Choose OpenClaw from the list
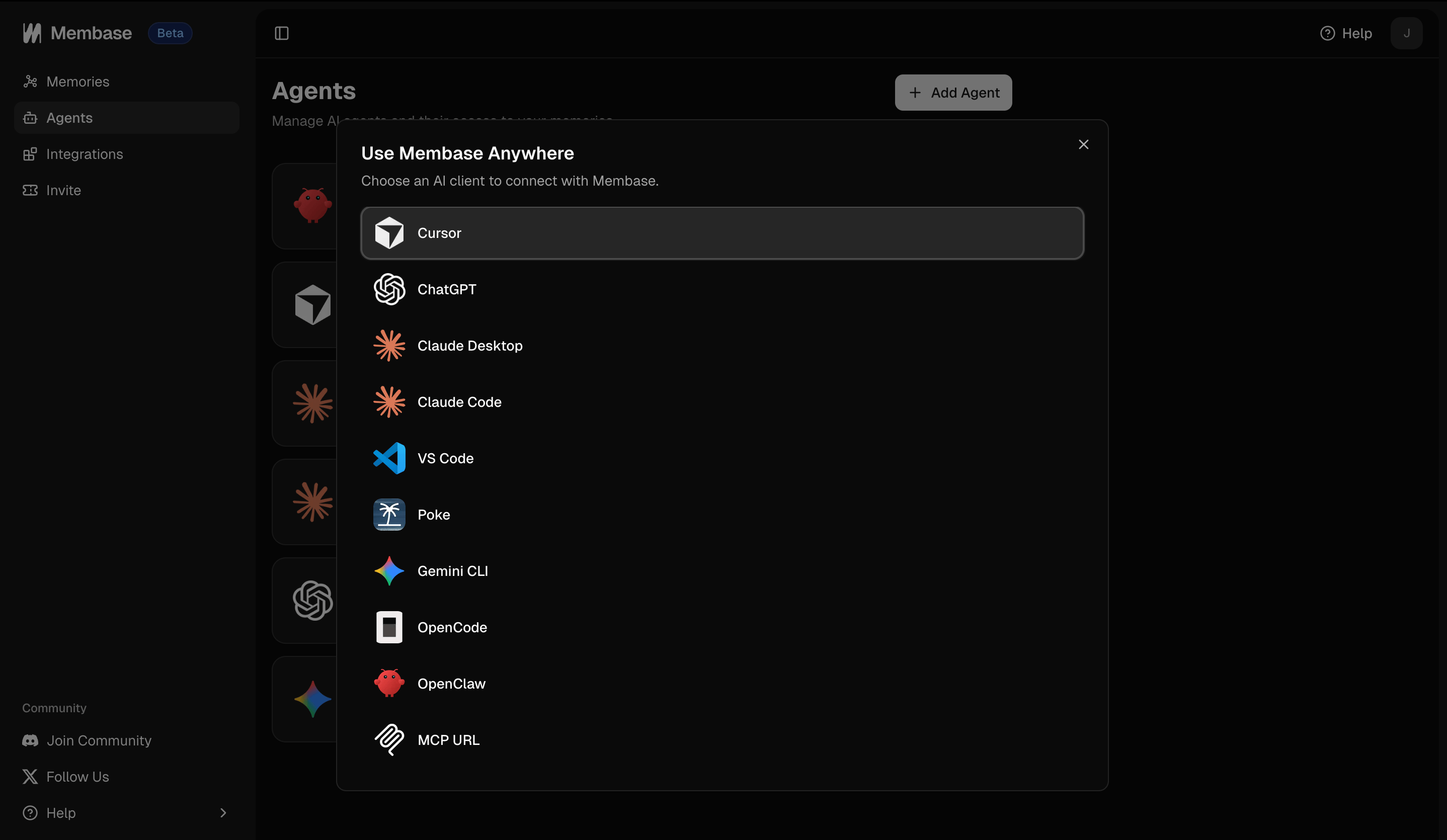Image resolution: width=1447 pixels, height=840 pixels. (722, 683)
